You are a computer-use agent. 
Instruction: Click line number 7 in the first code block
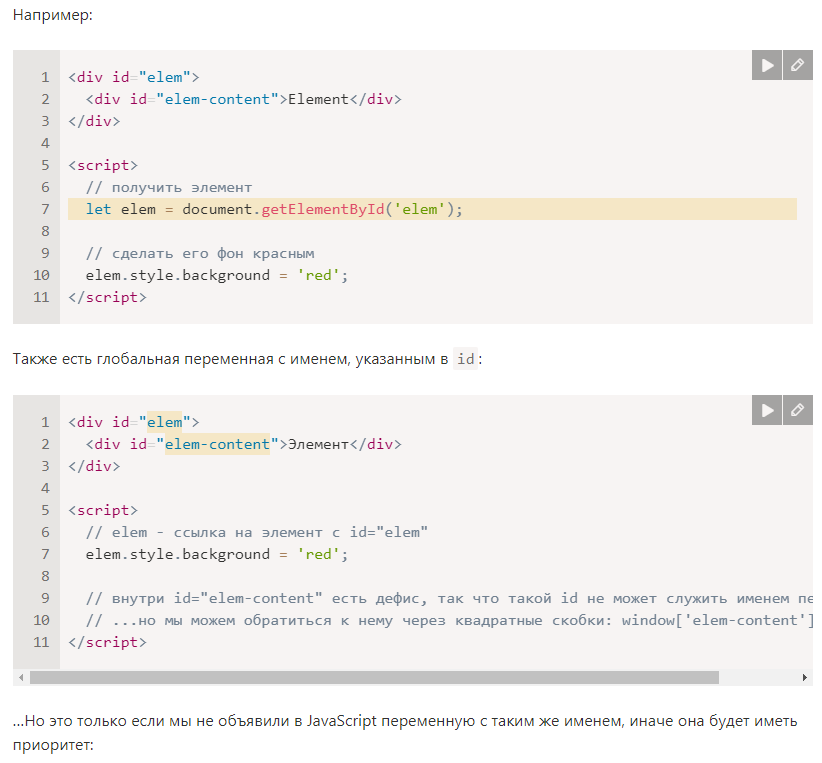pos(45,209)
